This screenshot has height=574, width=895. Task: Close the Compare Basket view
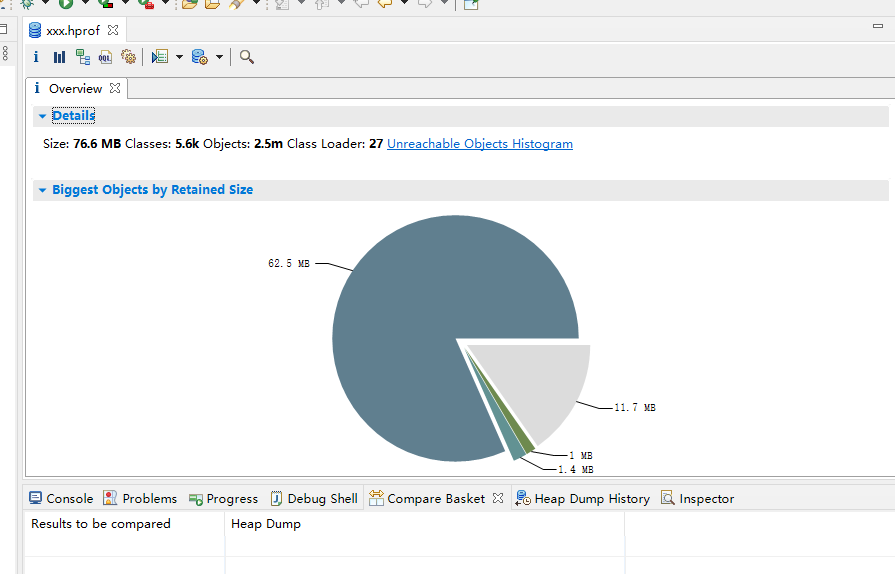coord(498,498)
